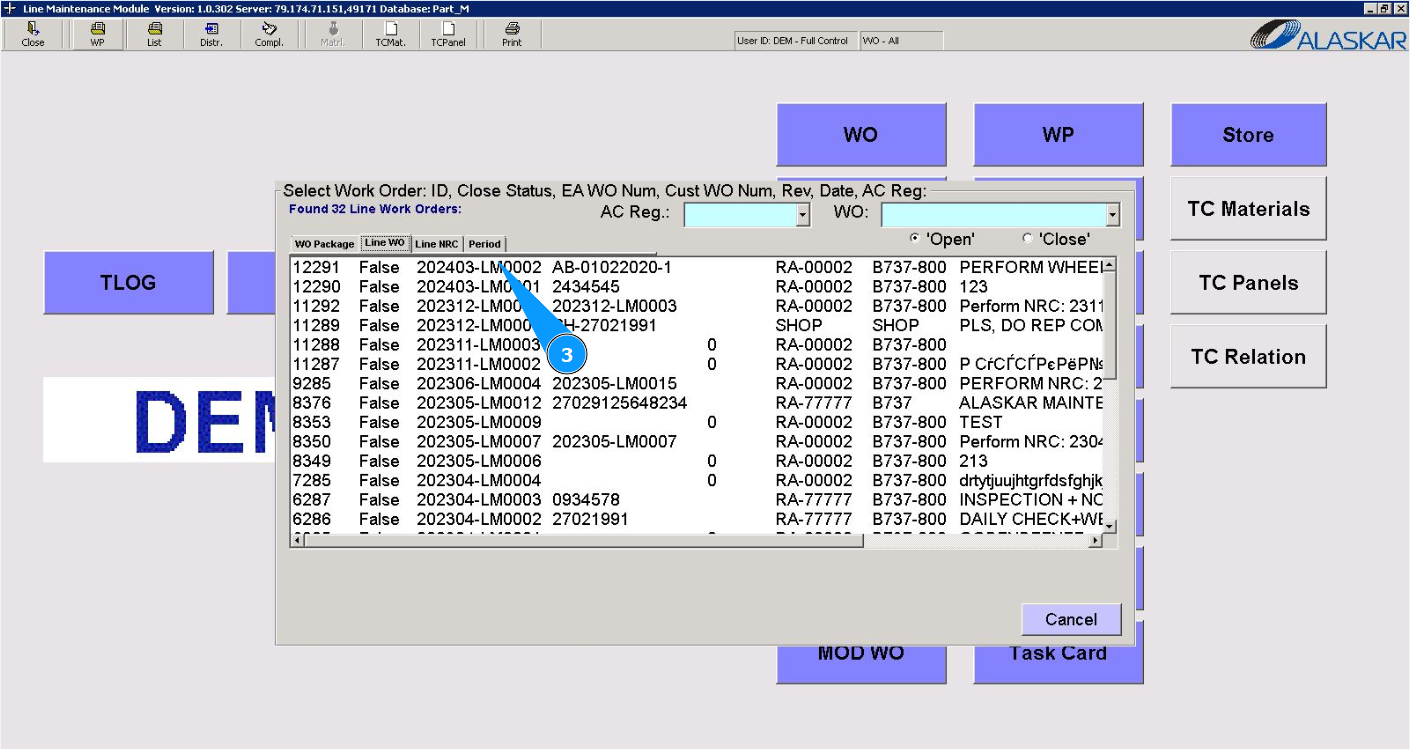Click the 'INSPECTION + NC' description
The height and width of the screenshot is (749, 1410).
click(x=1032, y=500)
